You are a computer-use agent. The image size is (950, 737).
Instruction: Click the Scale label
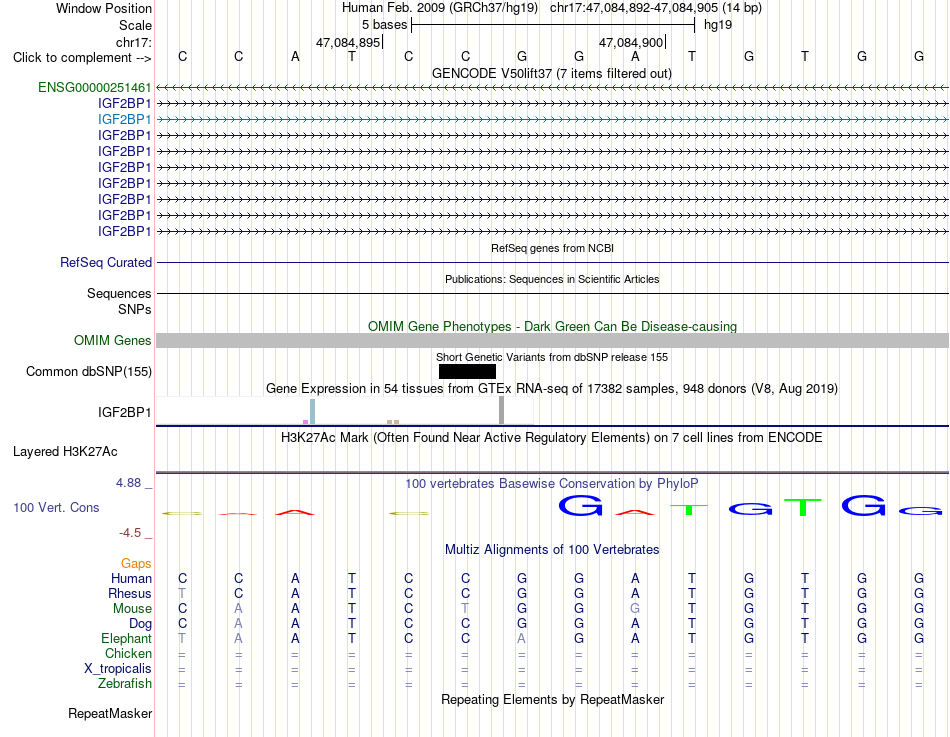click(135, 25)
